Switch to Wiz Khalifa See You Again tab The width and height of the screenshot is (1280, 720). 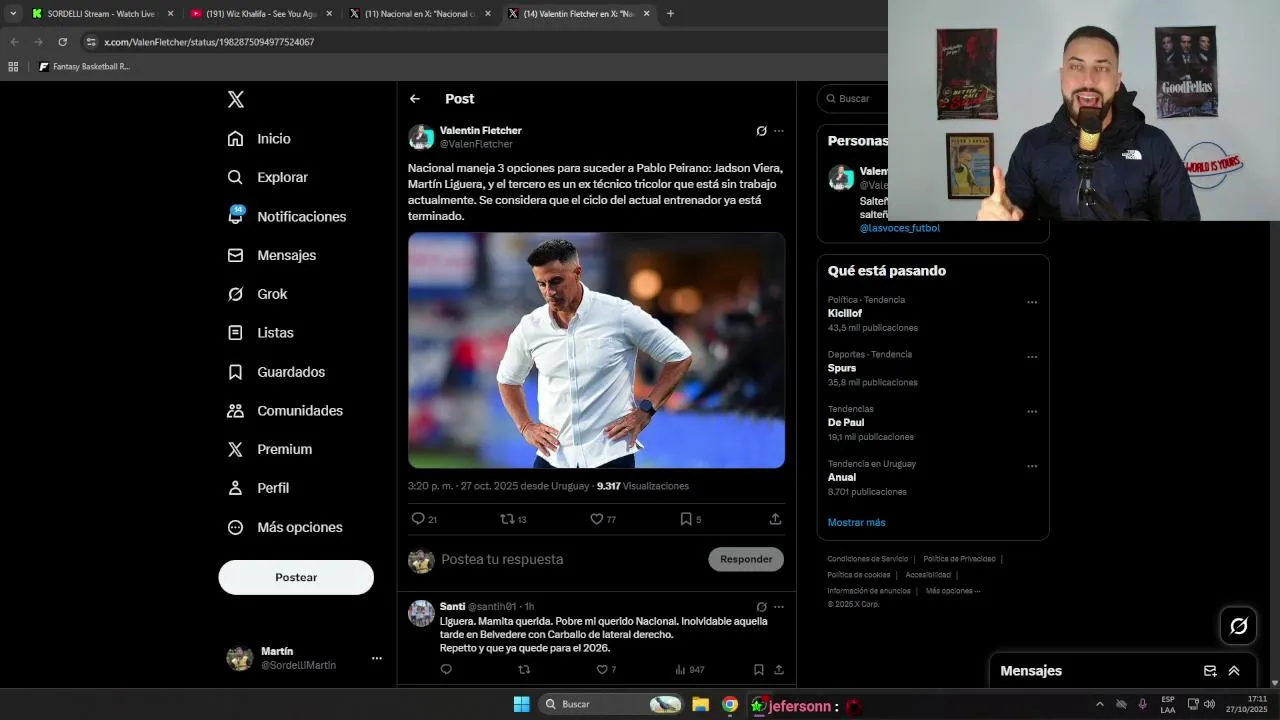tap(261, 14)
